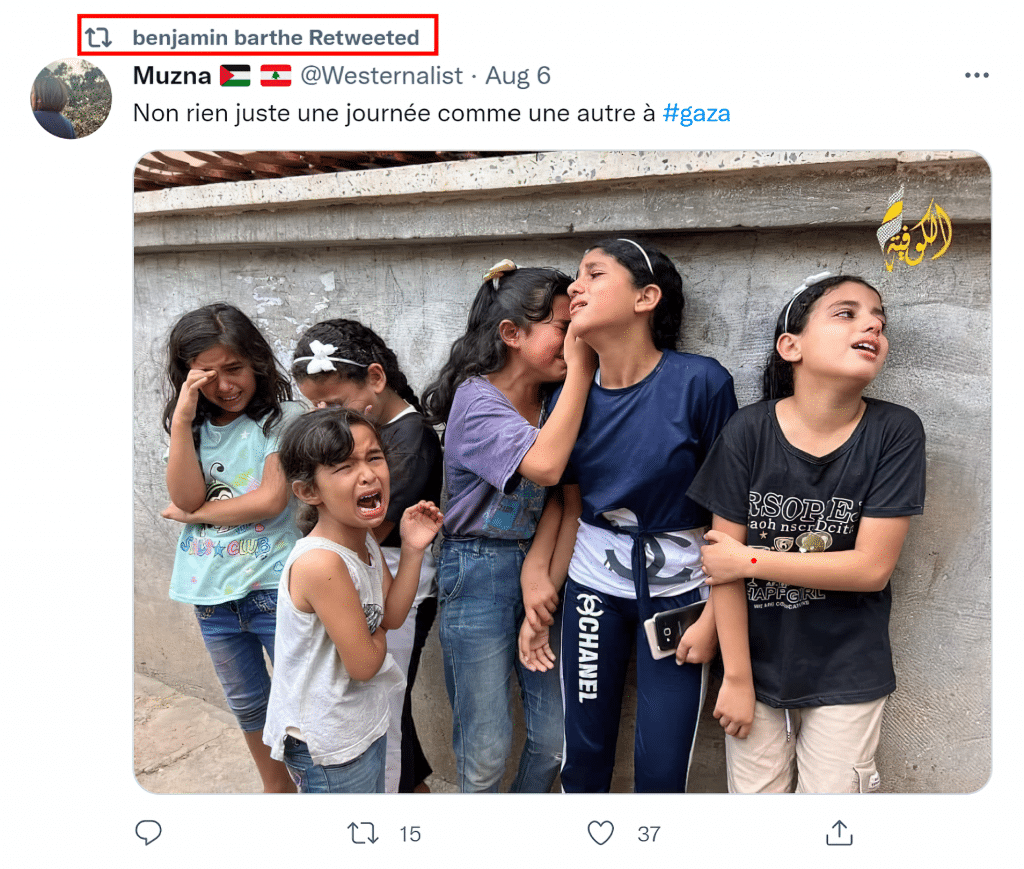Open the attached tweet photo
This screenshot has width=1024, height=869.
561,470
